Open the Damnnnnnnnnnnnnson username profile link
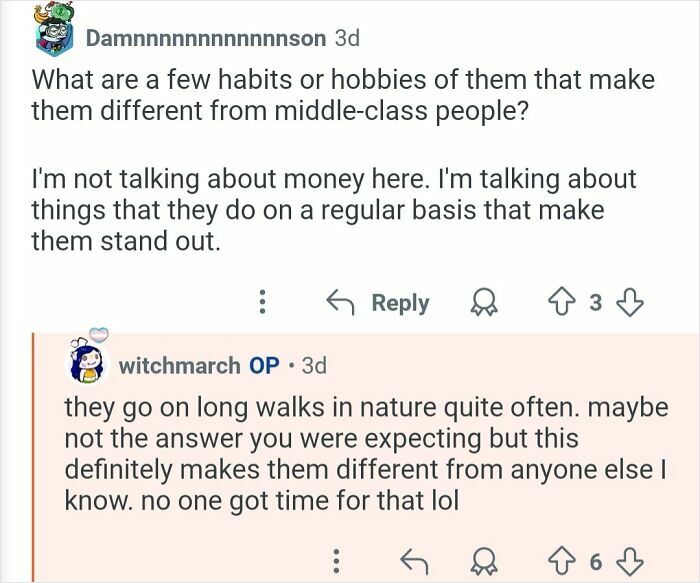 tap(206, 38)
